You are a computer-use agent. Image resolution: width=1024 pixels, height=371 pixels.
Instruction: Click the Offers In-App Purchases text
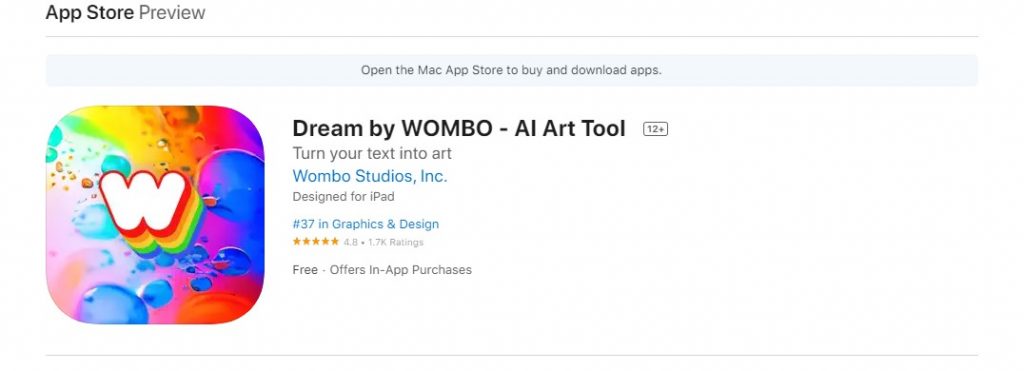(400, 270)
